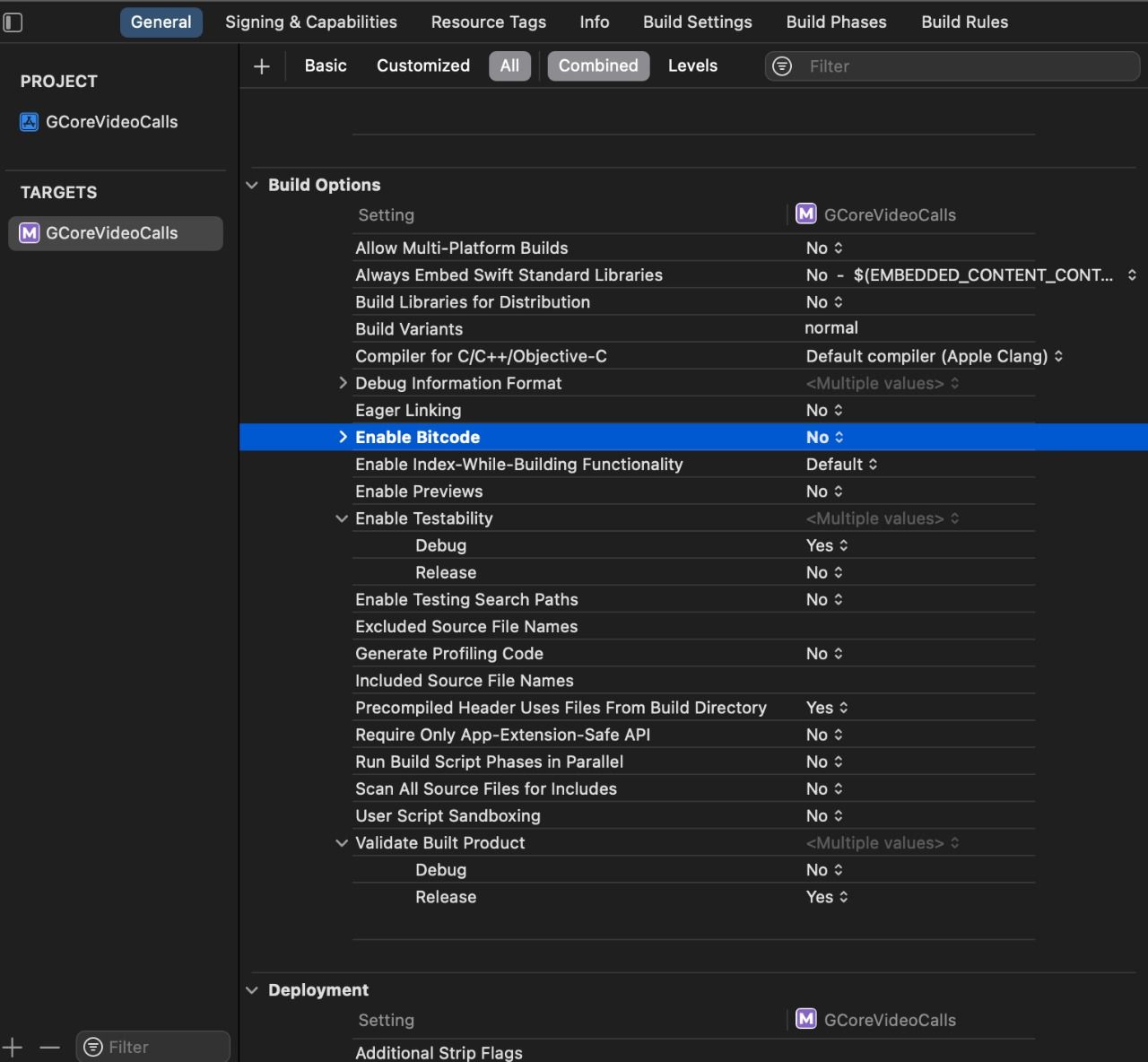This screenshot has width=1148, height=1062.
Task: Click the filter icon in targets sidebar
Action: coord(93,1047)
